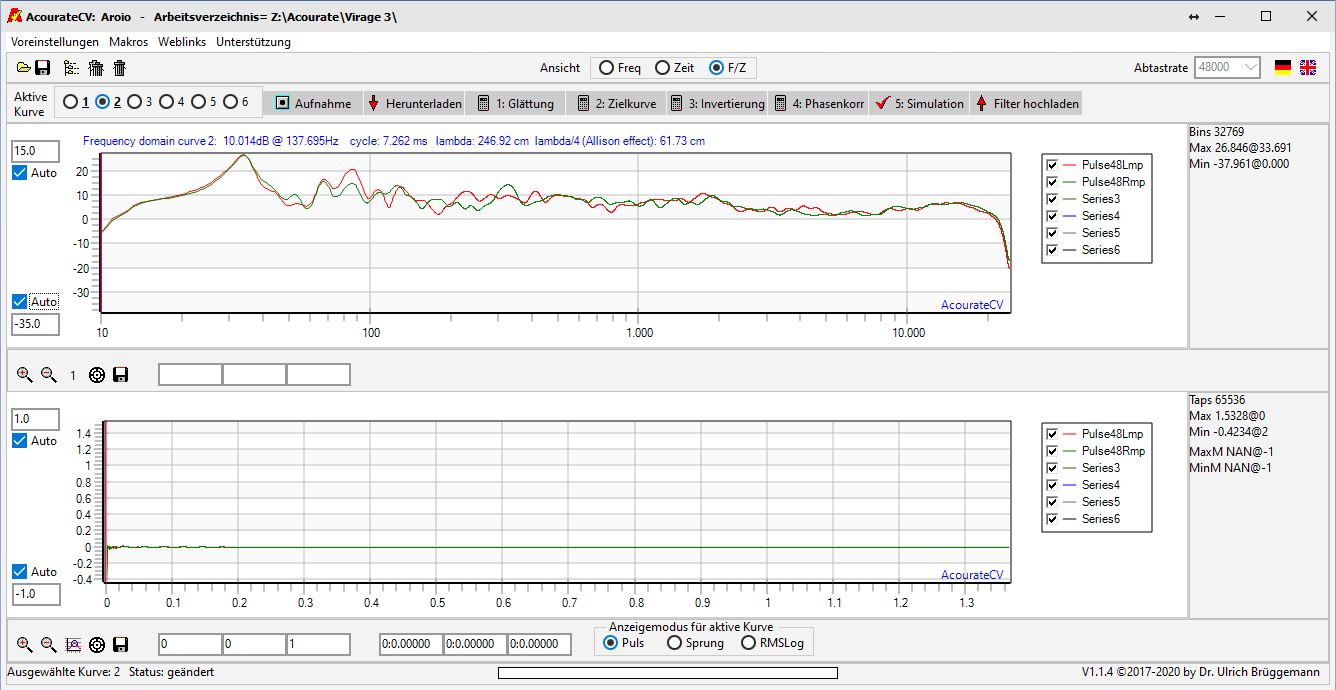The image size is (1336, 690).
Task: Click the target icon below frequency chart
Action: [97, 375]
